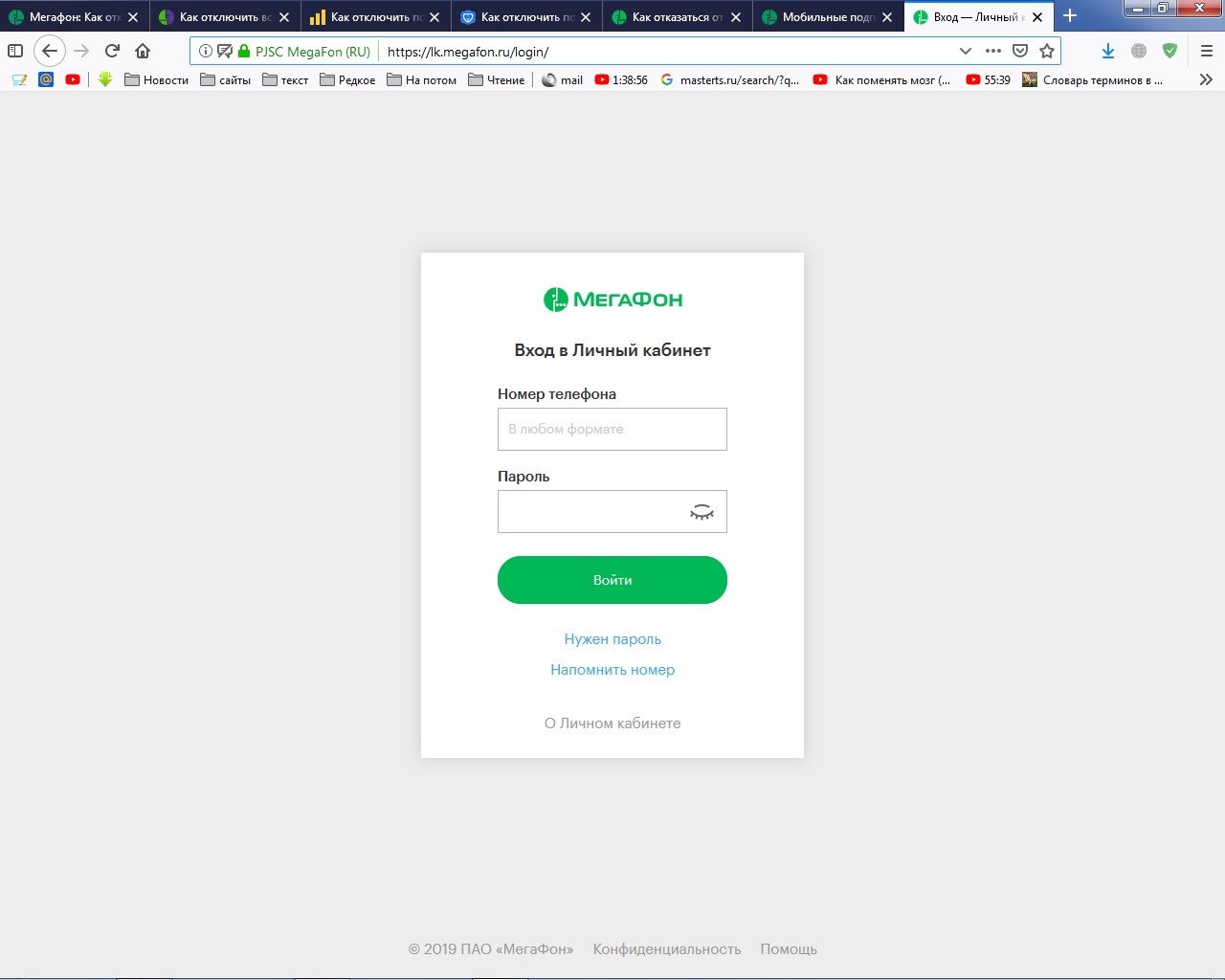The width and height of the screenshot is (1225, 980).
Task: Toggle password visibility eye icon
Action: point(702,512)
